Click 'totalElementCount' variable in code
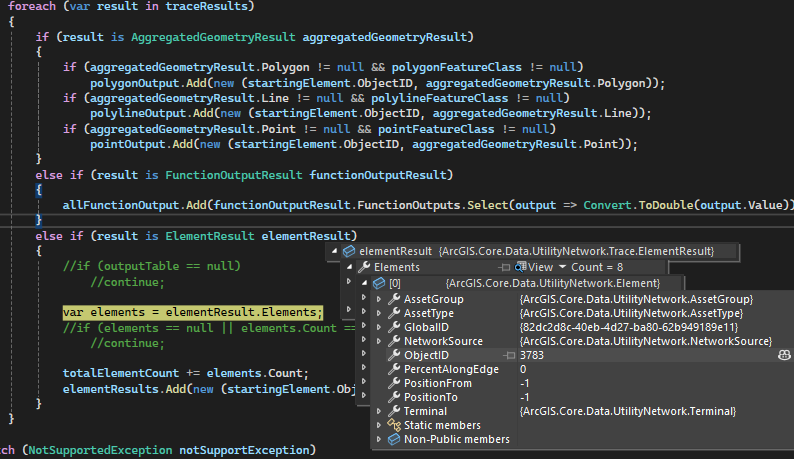The width and height of the screenshot is (794, 459). (121, 373)
